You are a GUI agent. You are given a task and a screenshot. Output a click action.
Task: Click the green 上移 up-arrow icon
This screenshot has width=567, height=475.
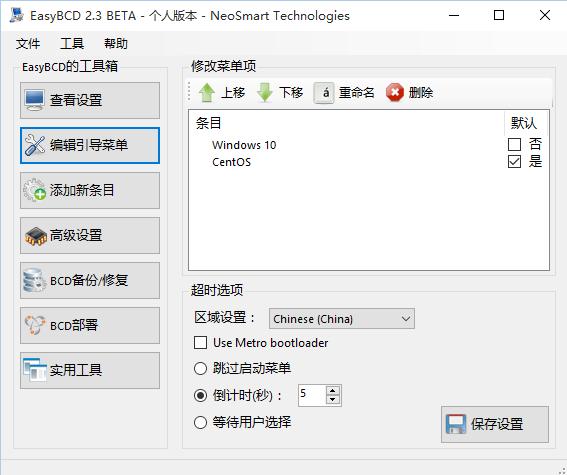[x=207, y=93]
